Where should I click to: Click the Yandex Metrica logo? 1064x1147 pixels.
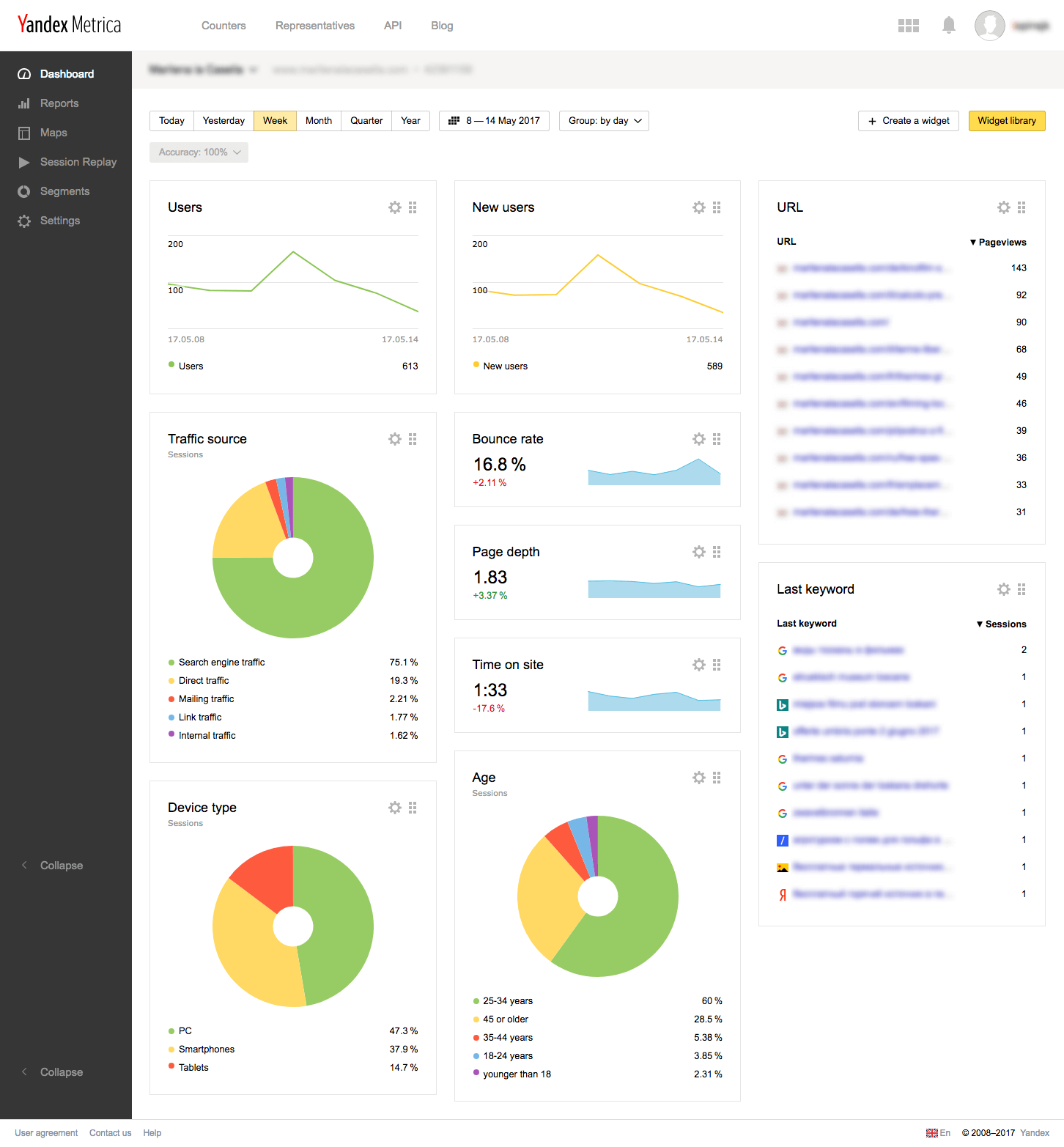tap(69, 25)
